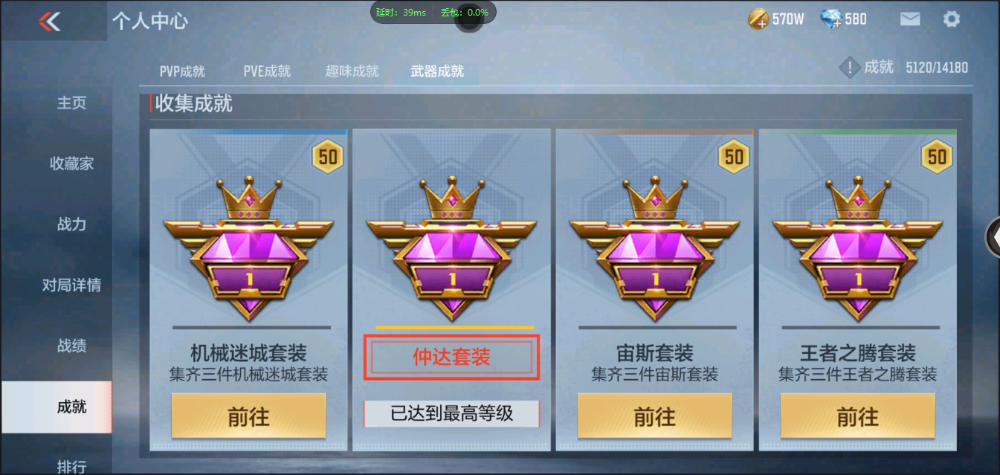Switch to the PVP成就 tab
1000x475 pixels.
click(x=182, y=71)
